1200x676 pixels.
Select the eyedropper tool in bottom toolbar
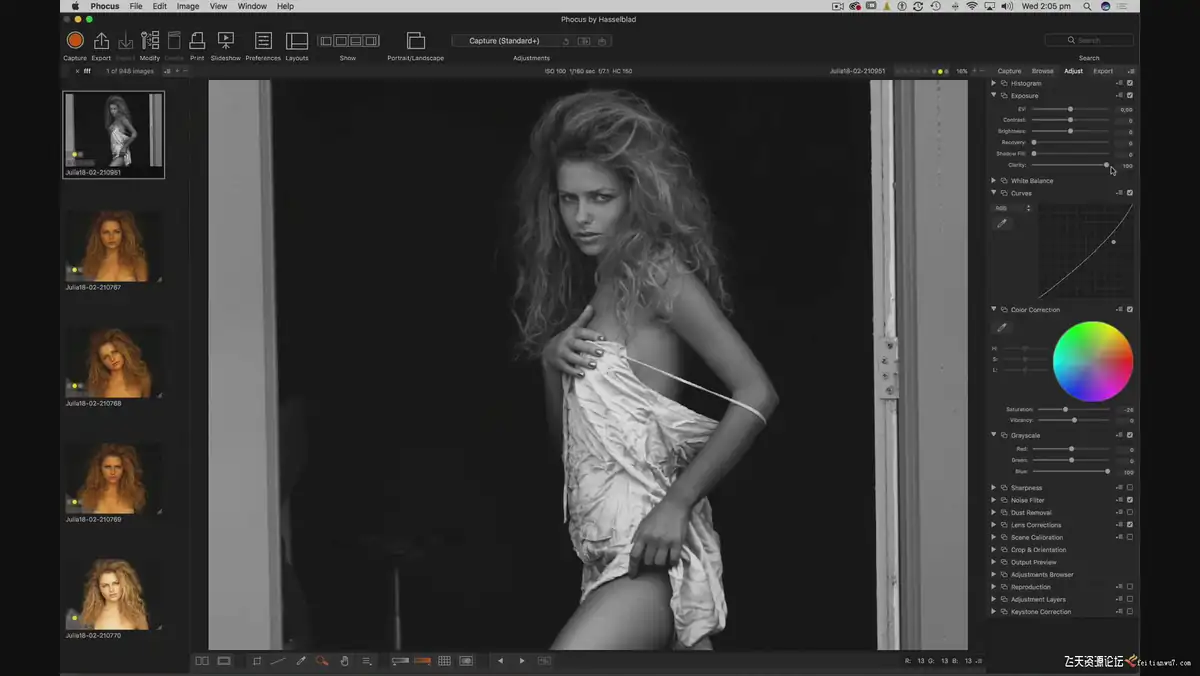pyautogui.click(x=301, y=661)
